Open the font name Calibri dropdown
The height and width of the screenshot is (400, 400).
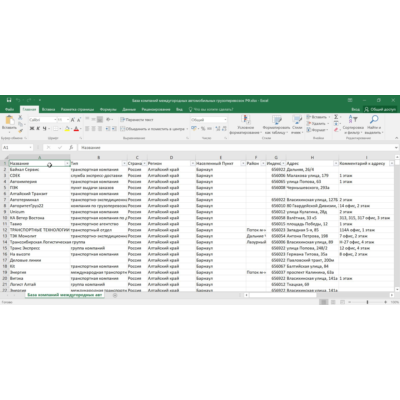[x=43, y=120]
